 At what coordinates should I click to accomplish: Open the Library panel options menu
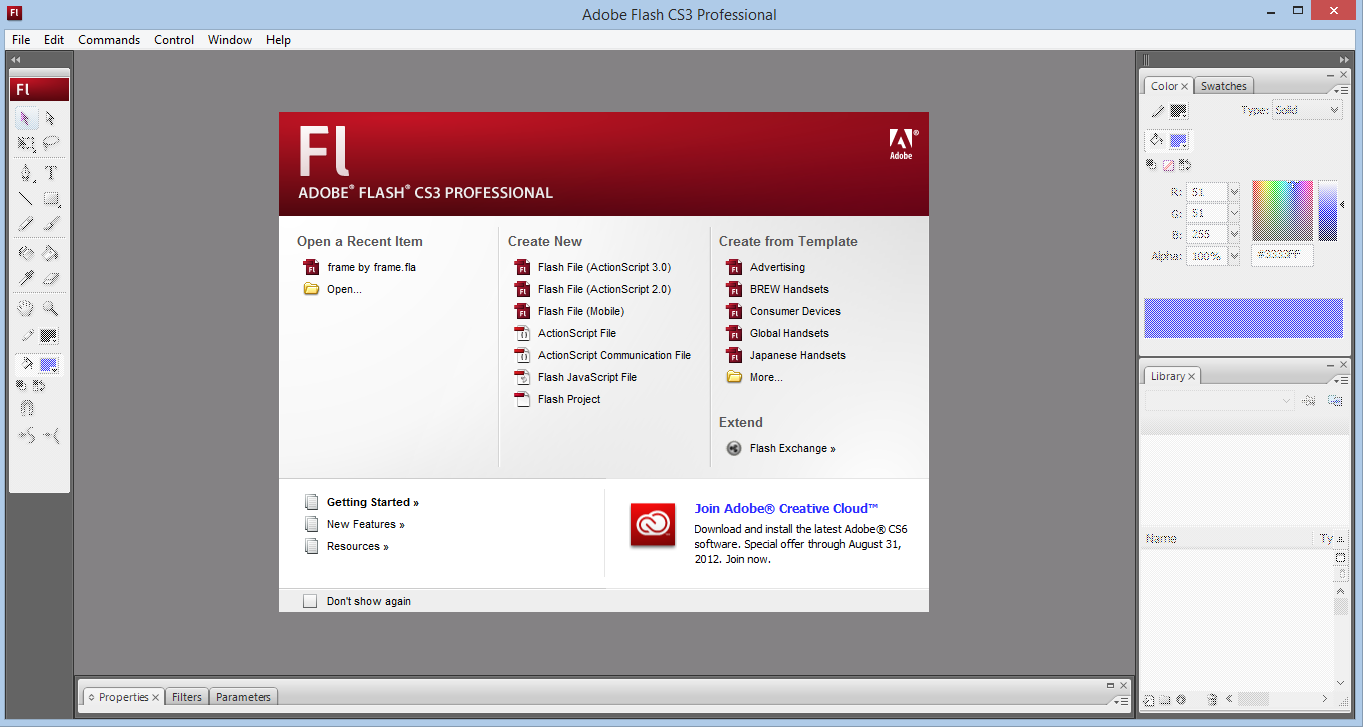[x=1342, y=380]
